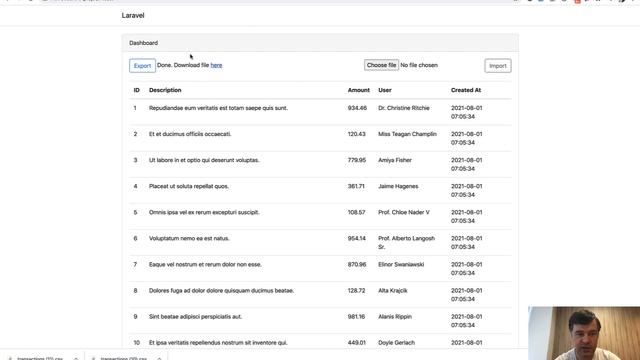Click amount 954.14

click(x=357, y=239)
